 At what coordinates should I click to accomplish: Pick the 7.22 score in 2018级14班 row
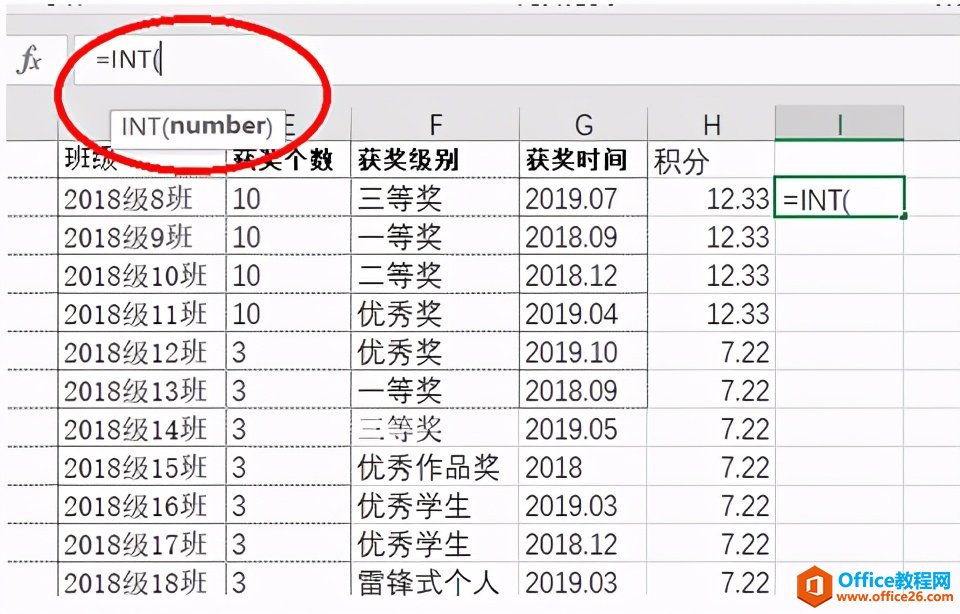[711, 428]
